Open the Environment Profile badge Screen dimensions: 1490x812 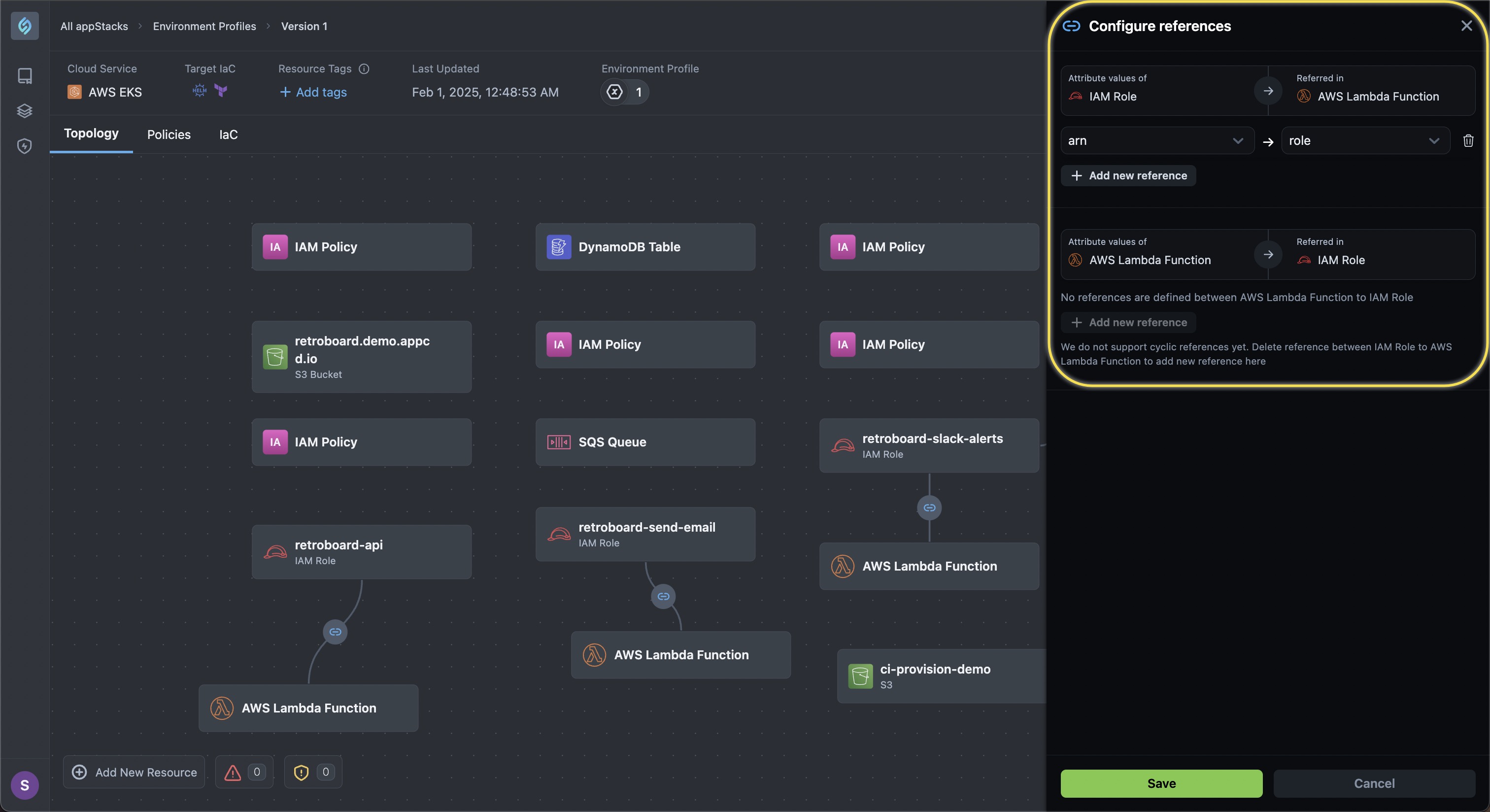click(625, 92)
